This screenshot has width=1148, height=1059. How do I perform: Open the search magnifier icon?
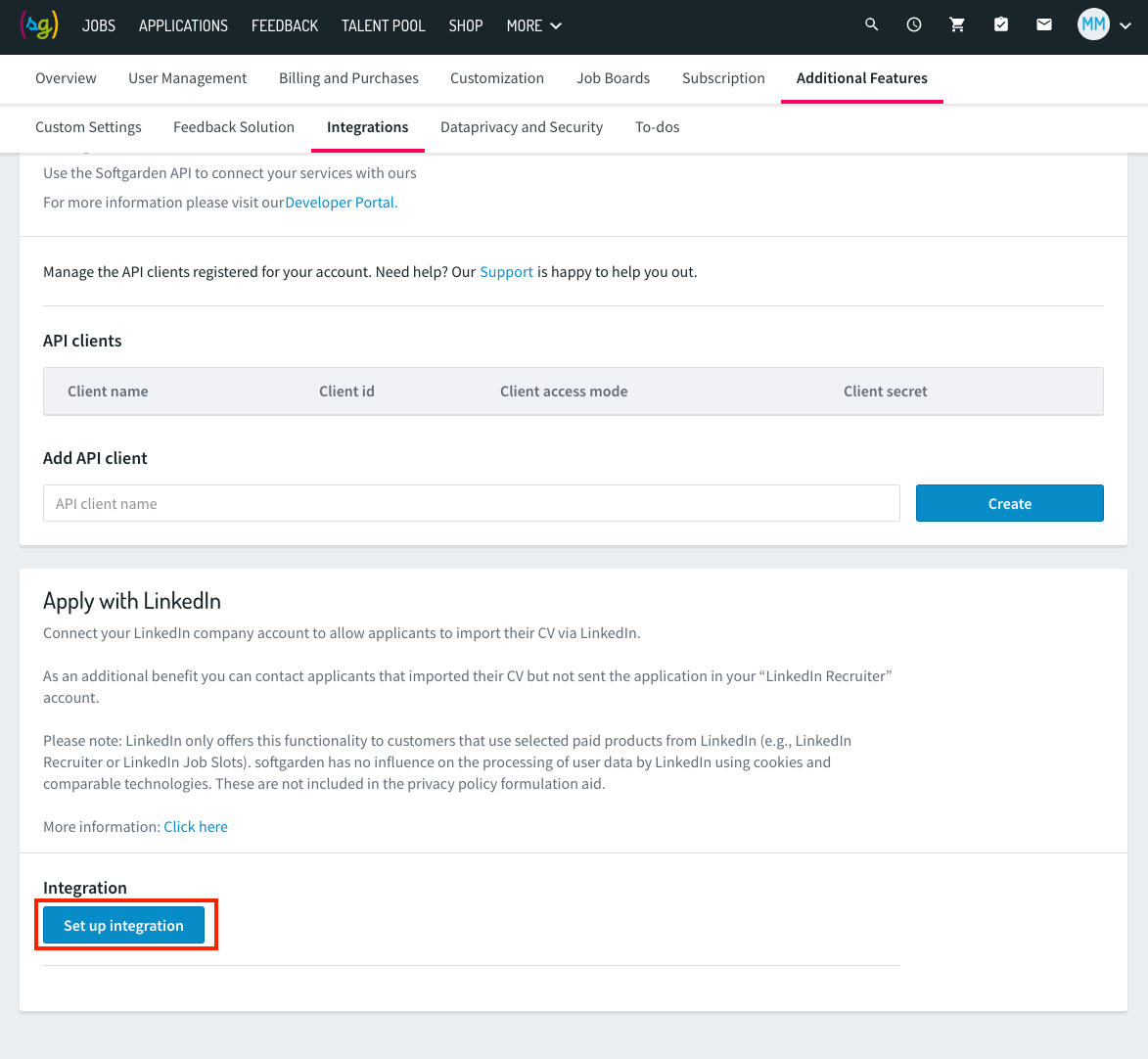coord(871,24)
